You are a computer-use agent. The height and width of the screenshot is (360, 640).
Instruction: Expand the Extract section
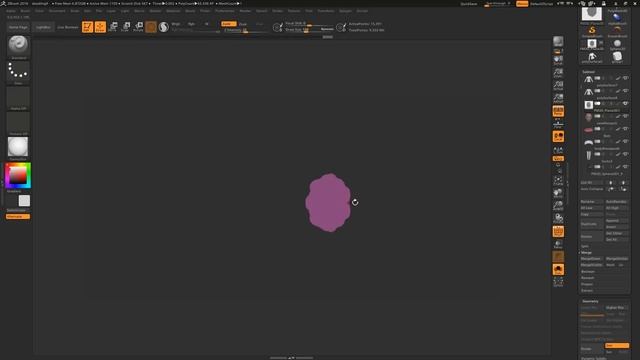click(x=587, y=291)
